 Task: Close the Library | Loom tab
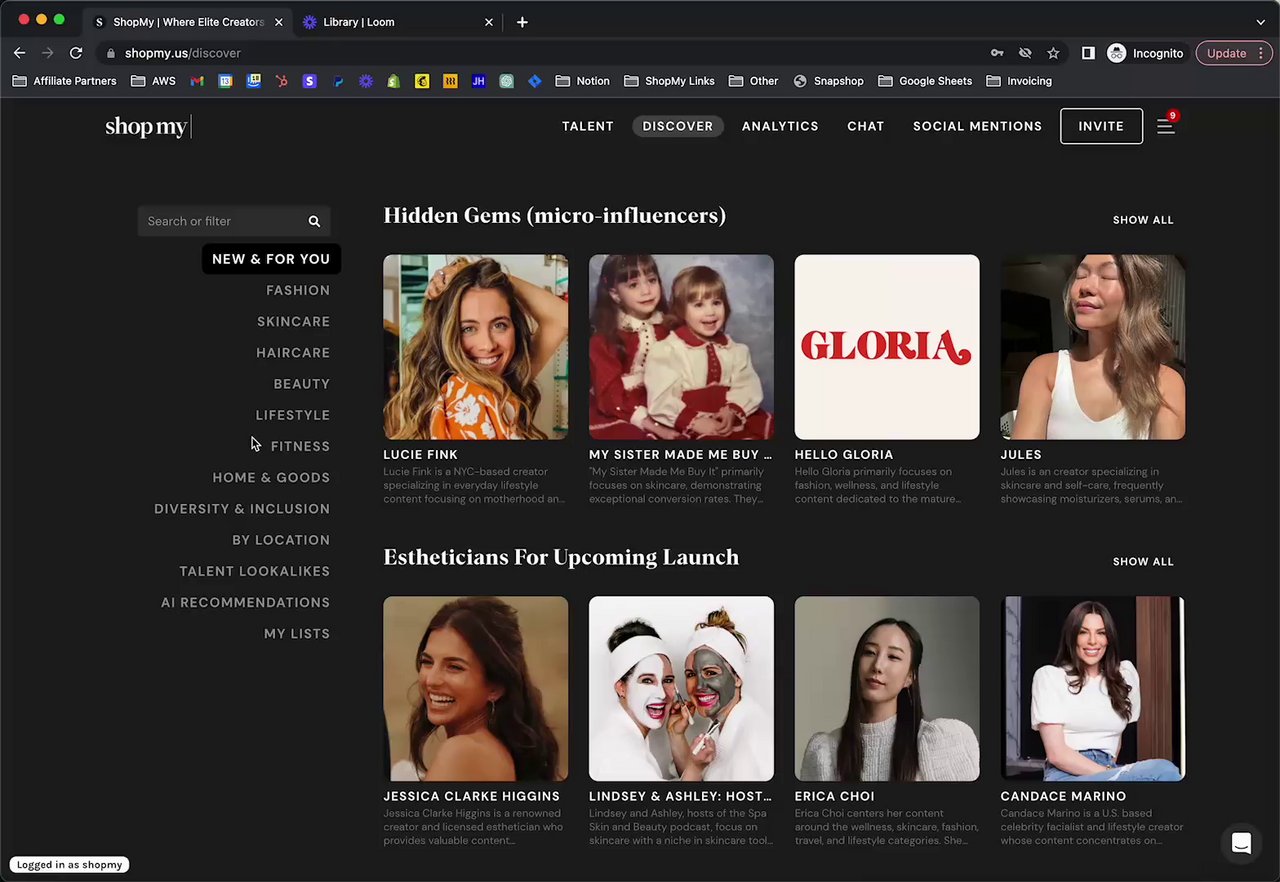(x=489, y=22)
